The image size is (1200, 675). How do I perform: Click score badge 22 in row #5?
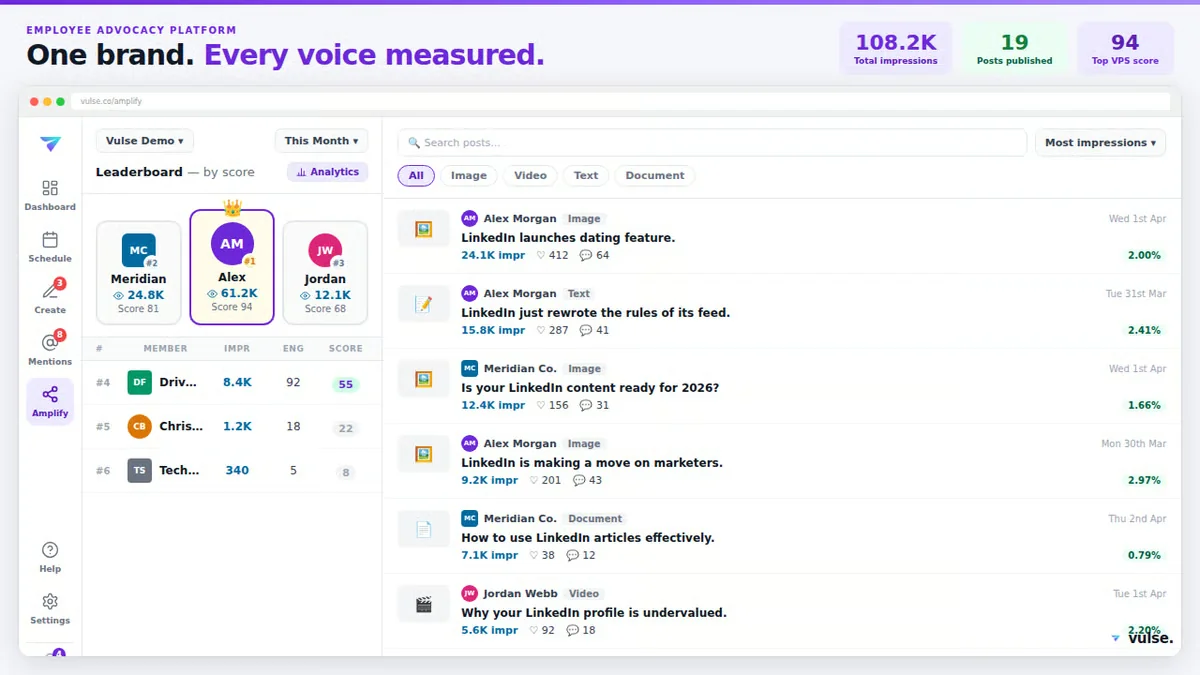tap(346, 428)
